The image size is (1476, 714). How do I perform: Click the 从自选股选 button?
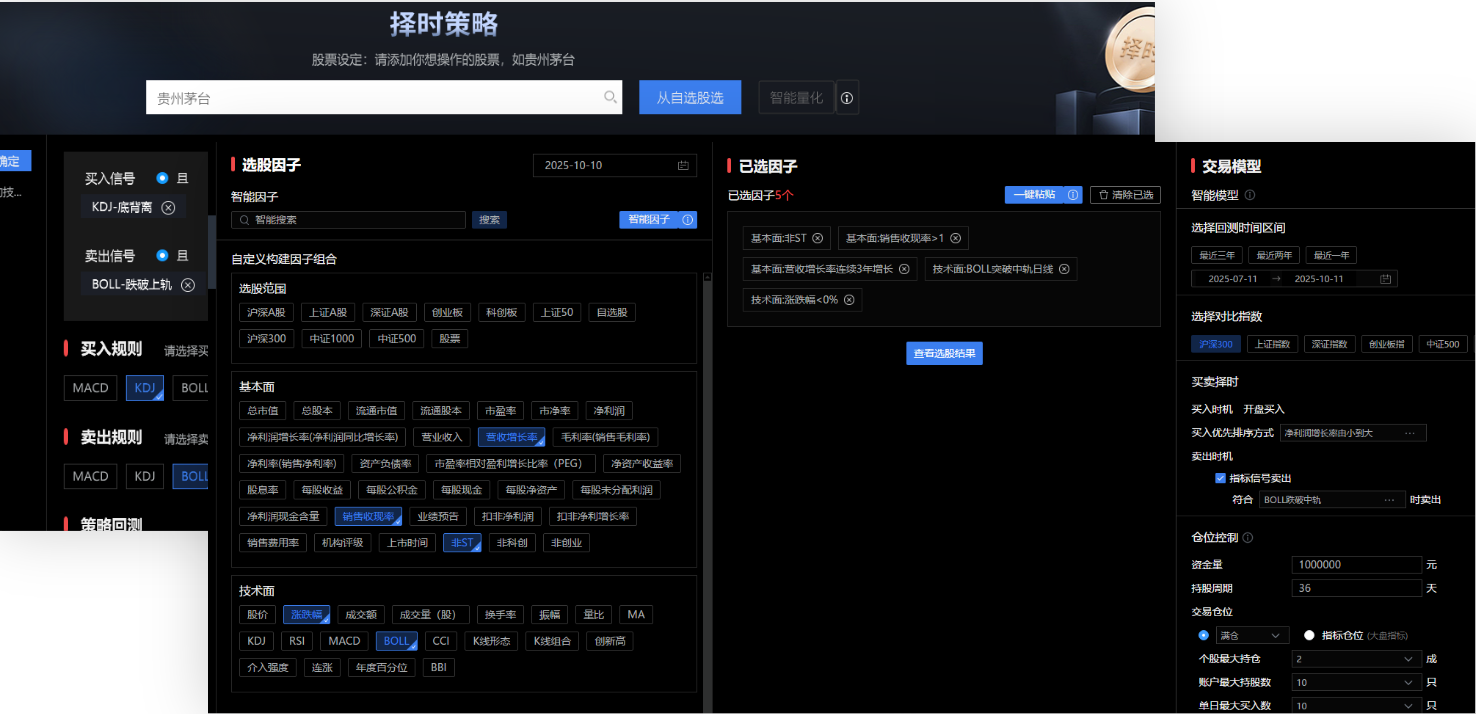click(690, 98)
